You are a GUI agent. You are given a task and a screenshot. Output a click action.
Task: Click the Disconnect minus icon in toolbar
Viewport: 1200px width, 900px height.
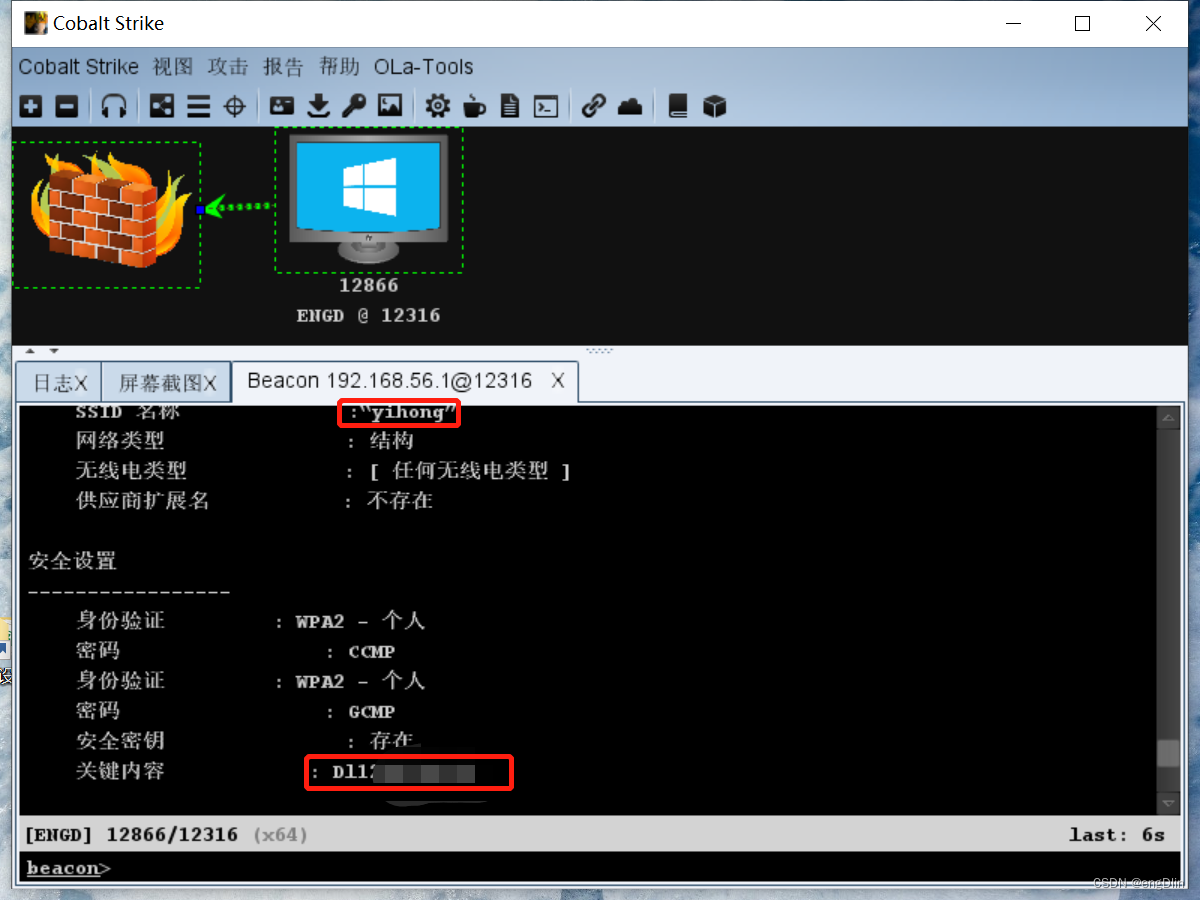[66, 105]
